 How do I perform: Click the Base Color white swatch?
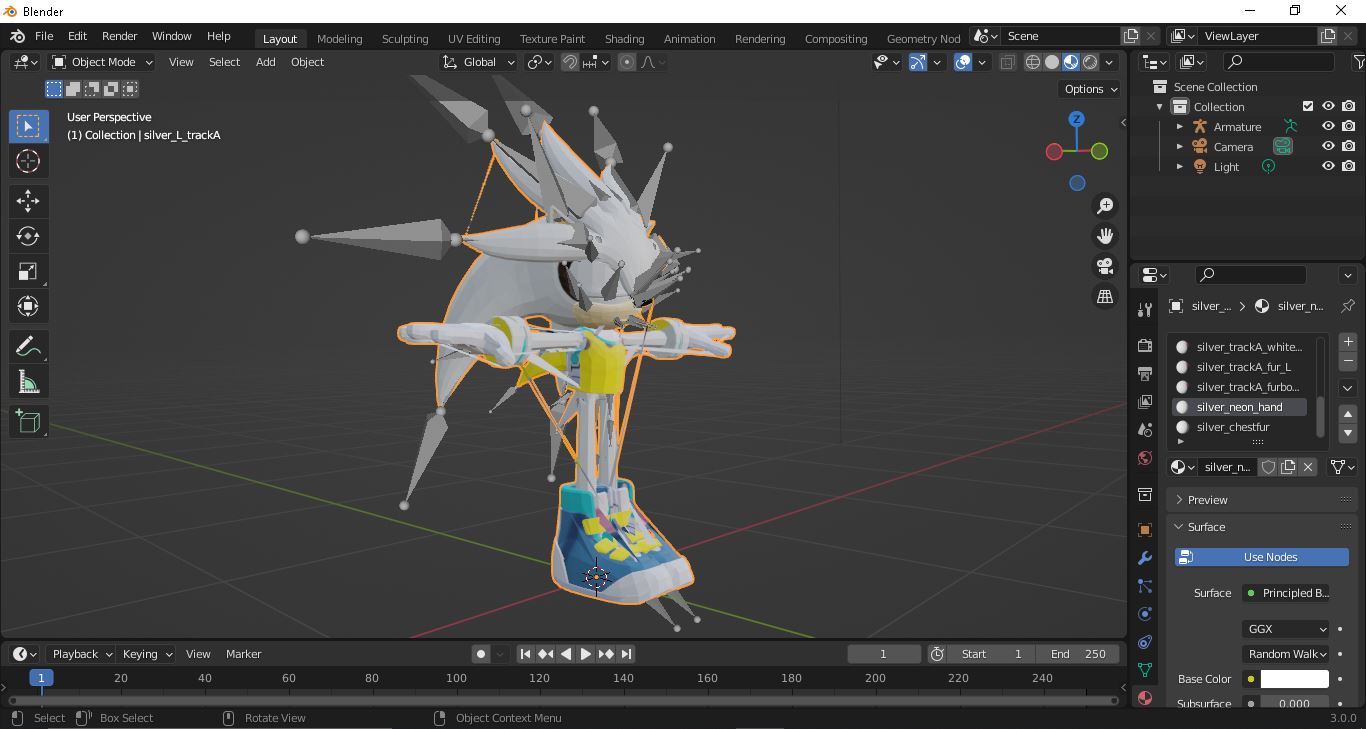(1294, 679)
